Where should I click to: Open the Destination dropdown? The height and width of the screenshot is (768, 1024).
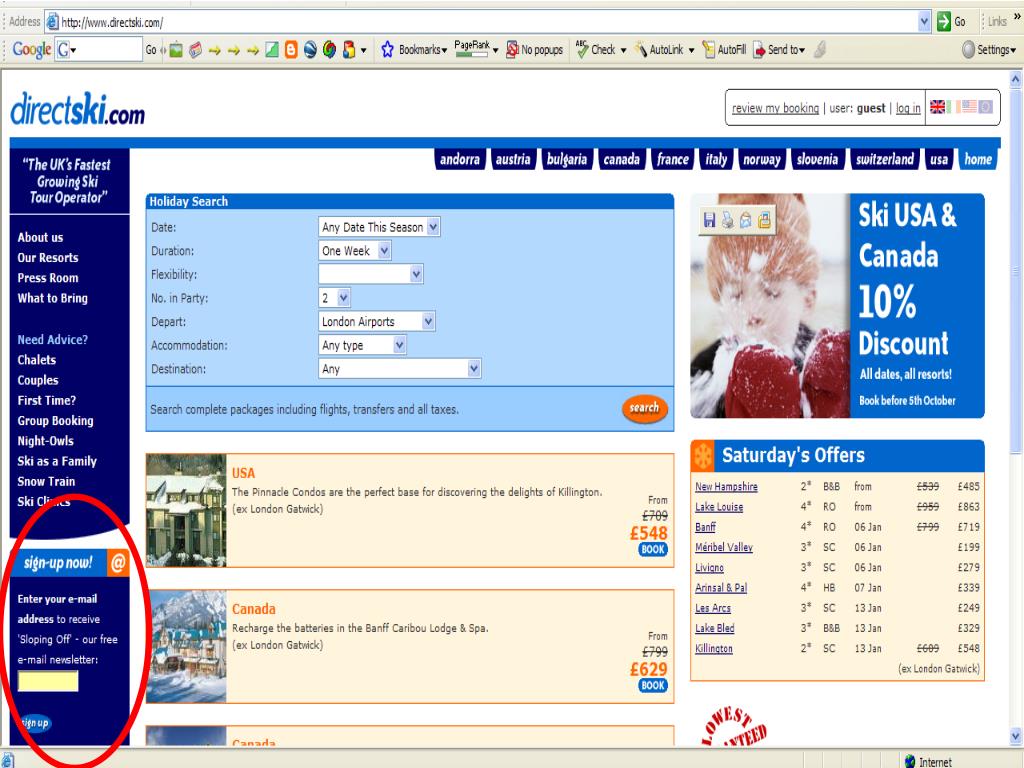(x=400, y=369)
